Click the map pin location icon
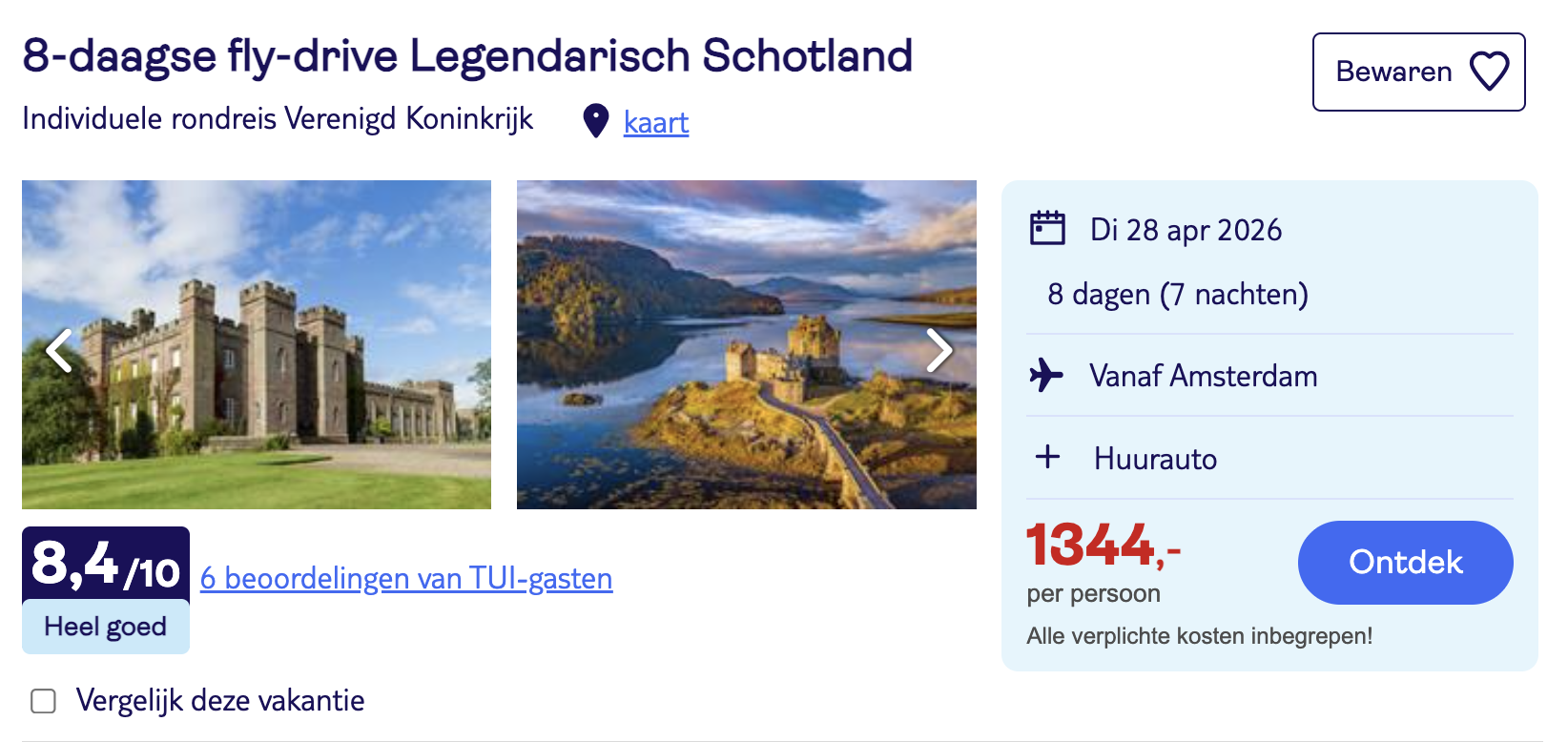The image size is (1568, 742). (x=596, y=121)
